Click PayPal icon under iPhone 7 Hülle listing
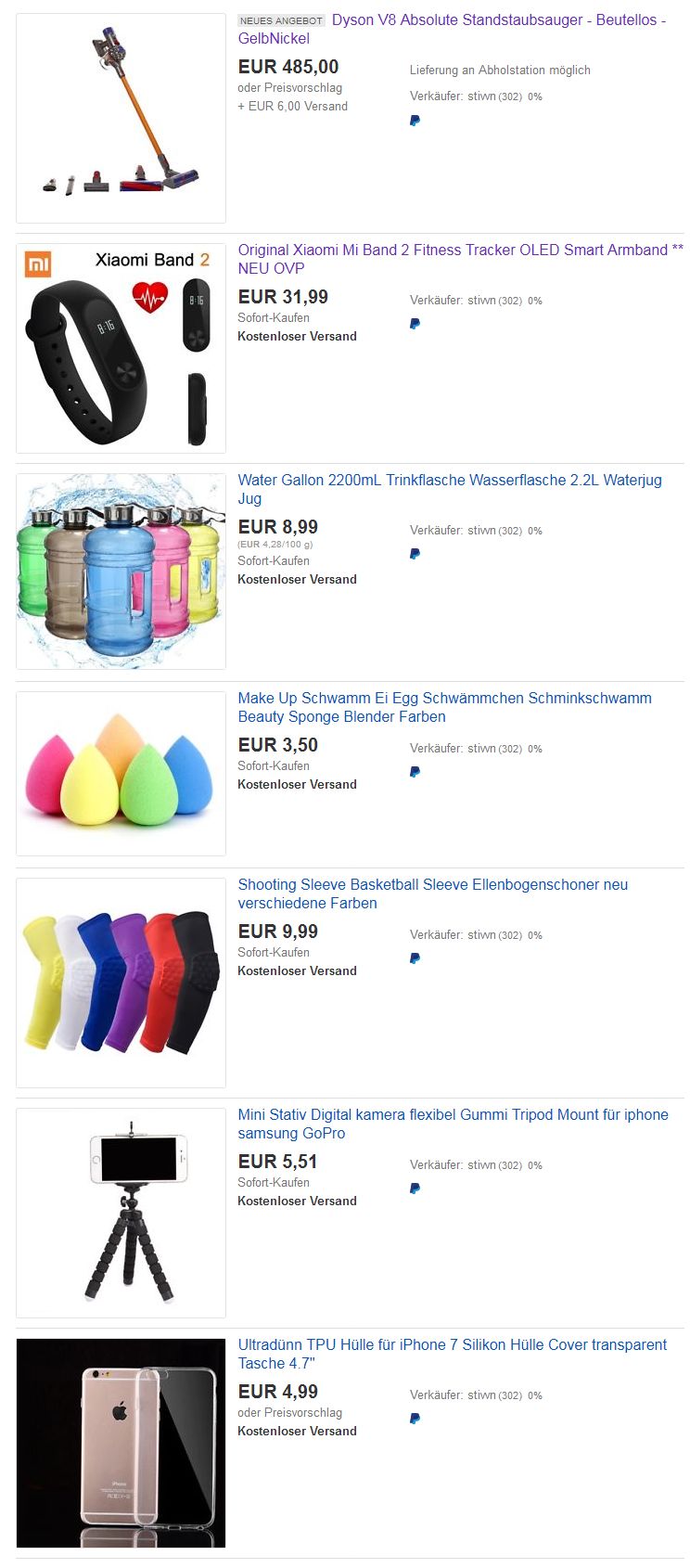 point(415,1420)
